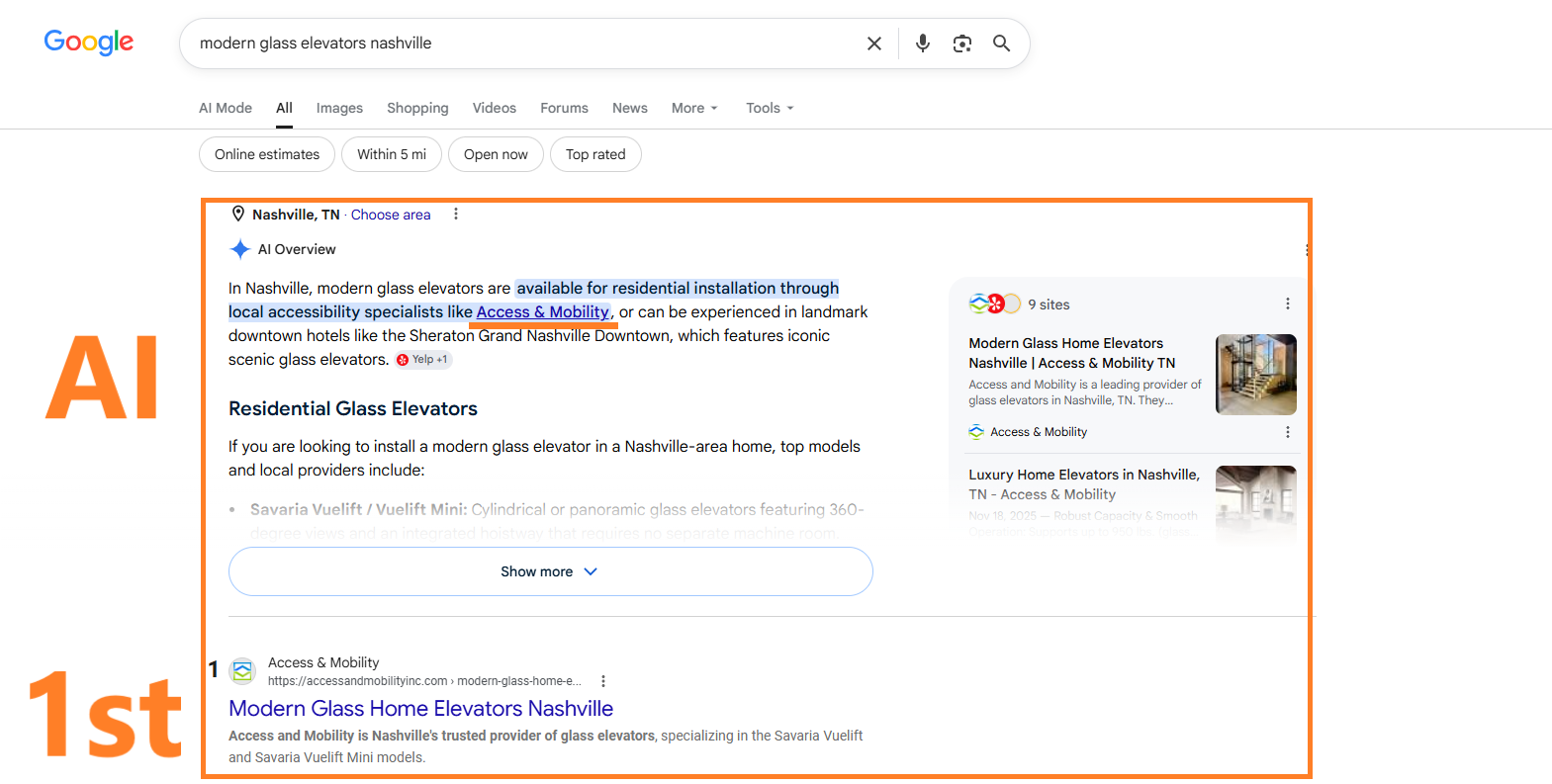Expand the More dropdown

pos(694,108)
